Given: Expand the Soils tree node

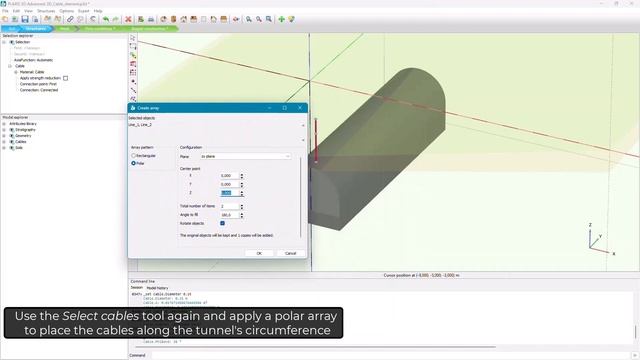Looking at the screenshot, I should (4, 148).
